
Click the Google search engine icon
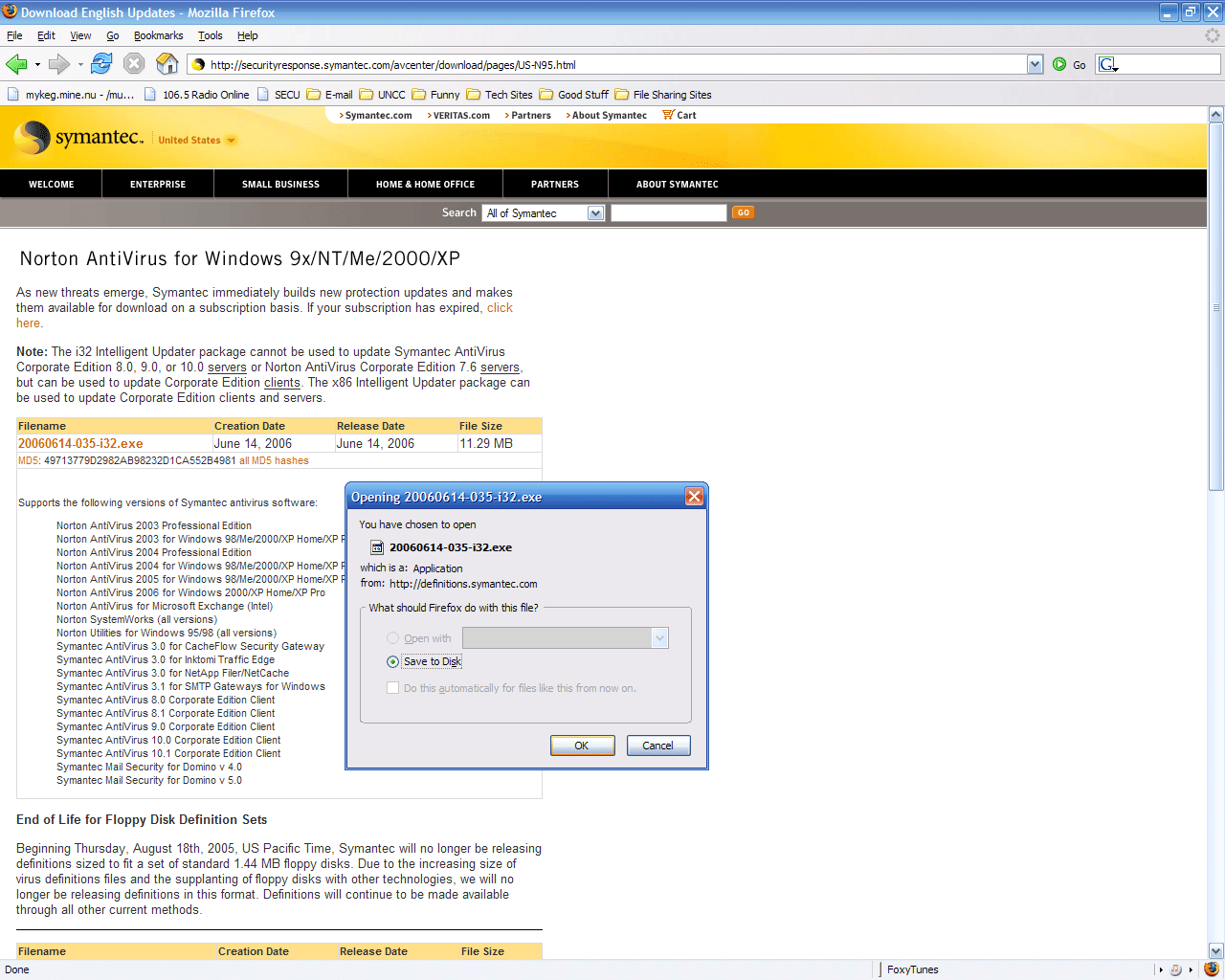pyautogui.click(x=1106, y=64)
